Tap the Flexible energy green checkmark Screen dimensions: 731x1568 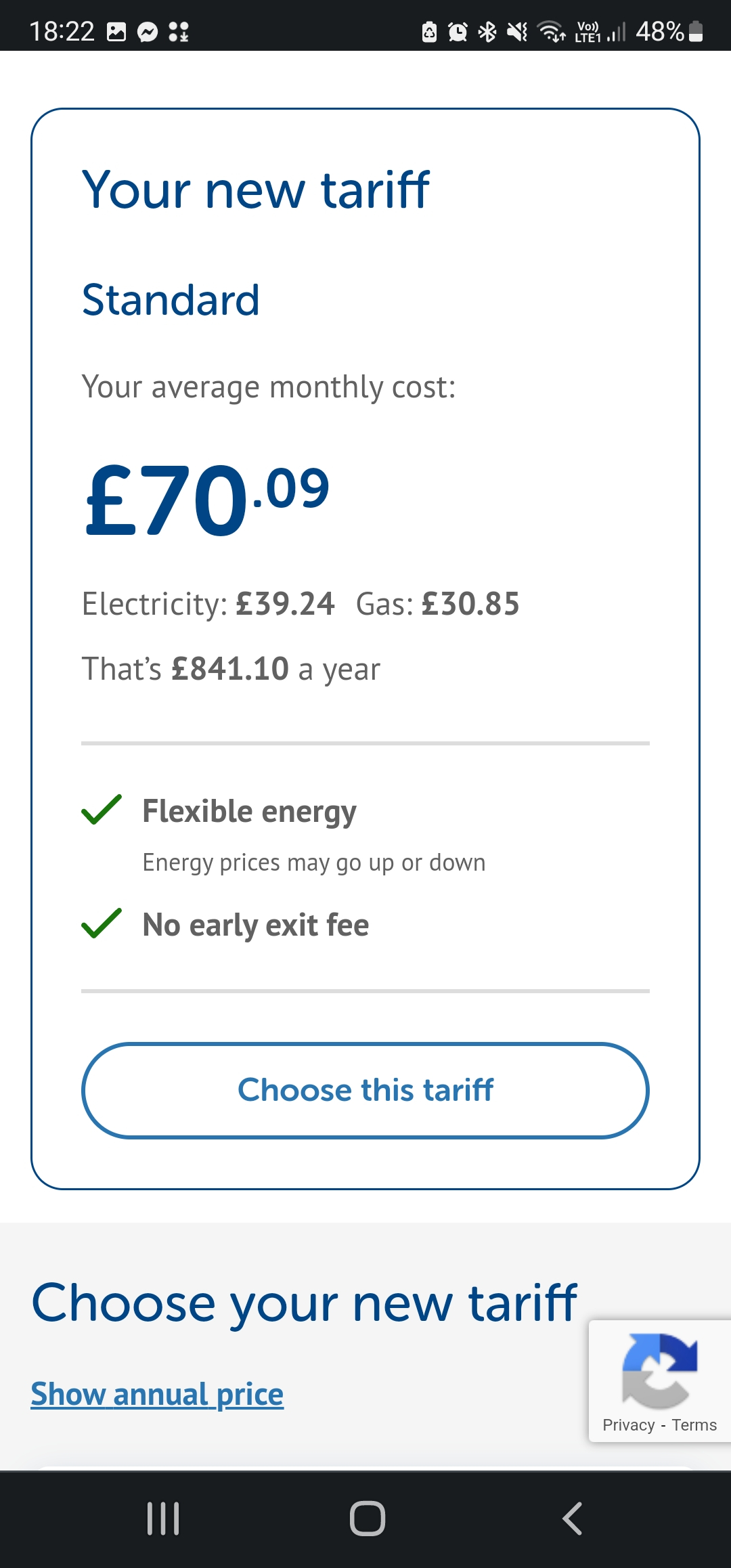(102, 810)
